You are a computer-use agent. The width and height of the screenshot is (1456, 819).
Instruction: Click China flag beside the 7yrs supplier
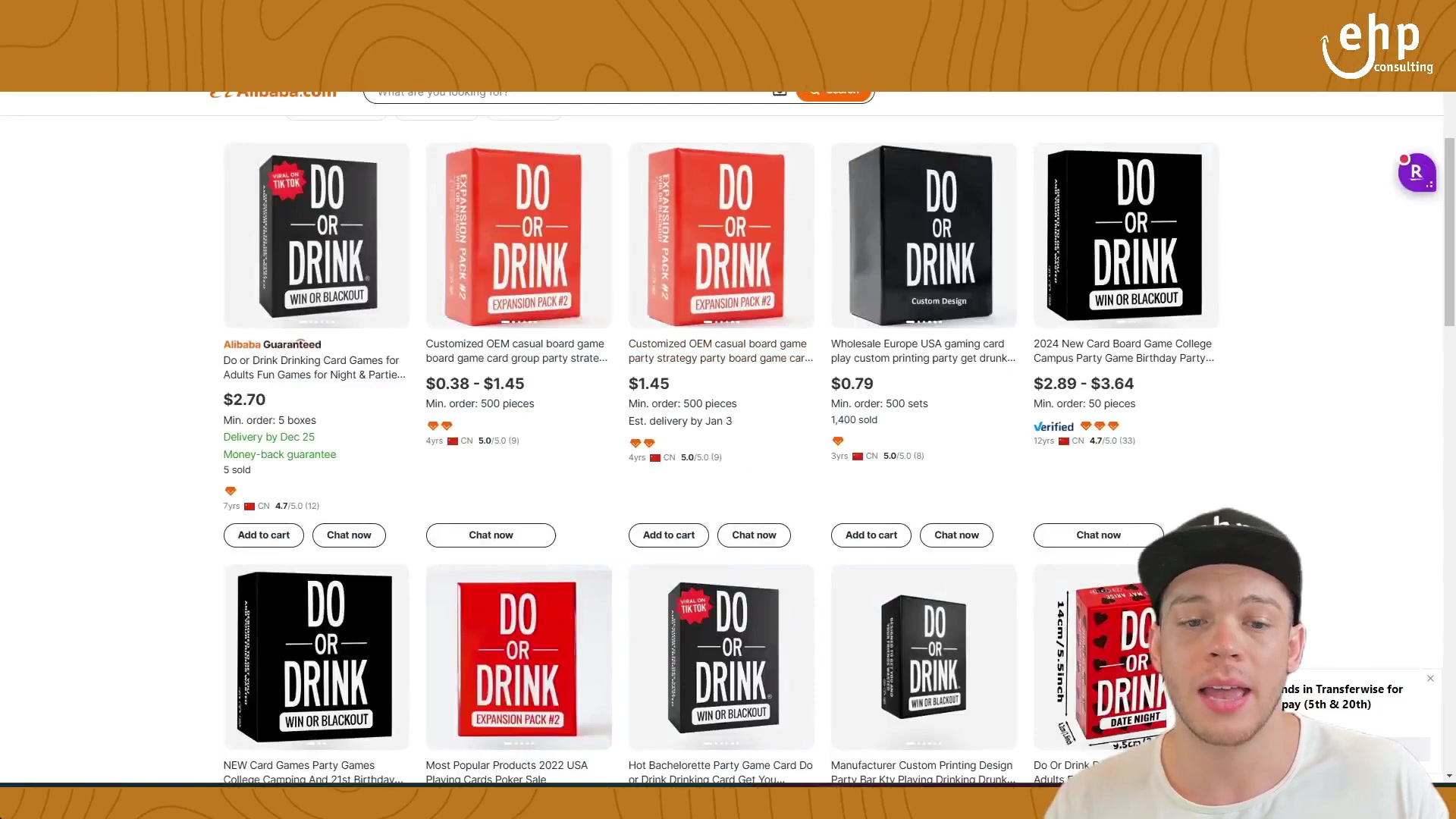point(249,507)
